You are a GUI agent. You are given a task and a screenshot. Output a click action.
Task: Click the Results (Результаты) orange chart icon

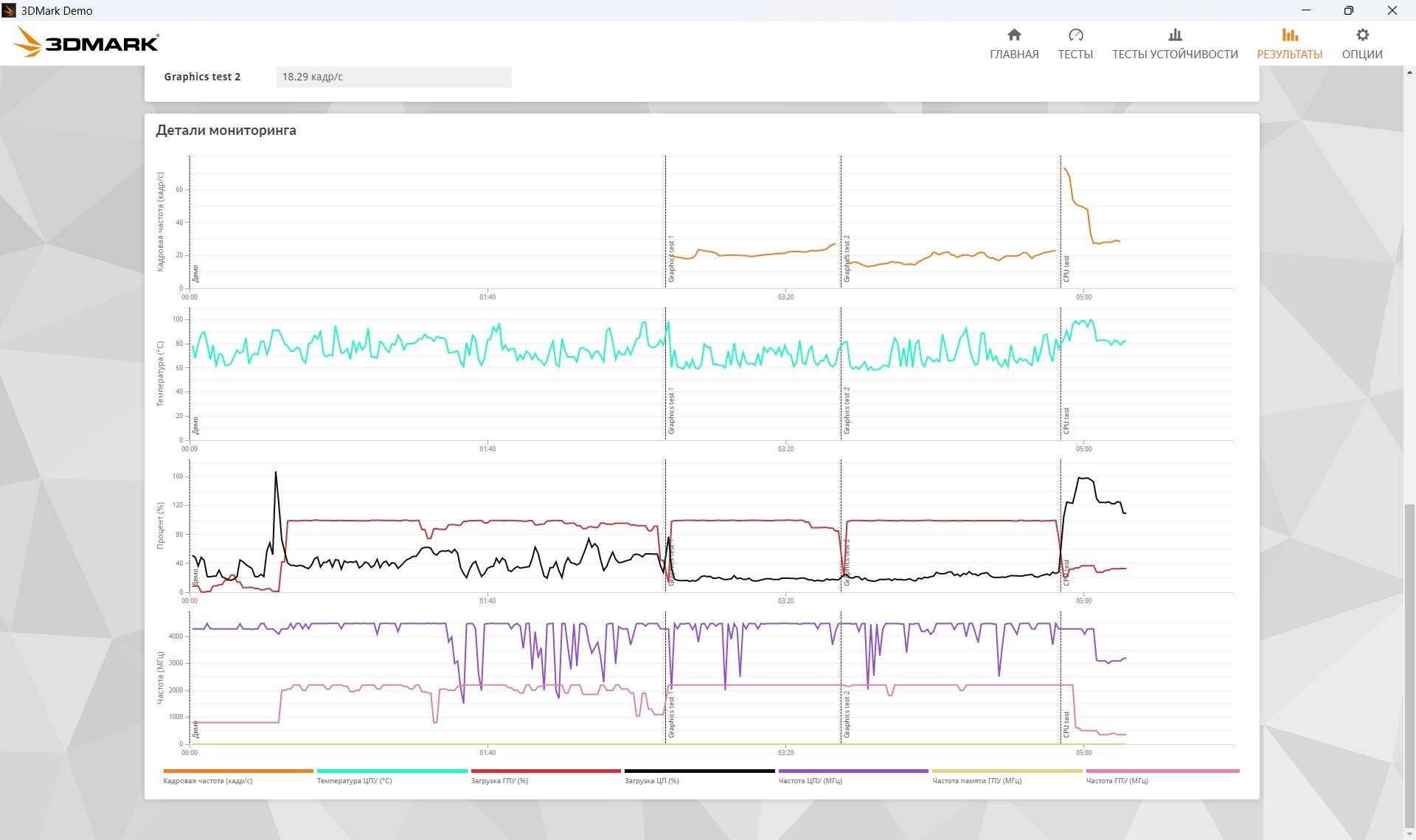[x=1289, y=35]
